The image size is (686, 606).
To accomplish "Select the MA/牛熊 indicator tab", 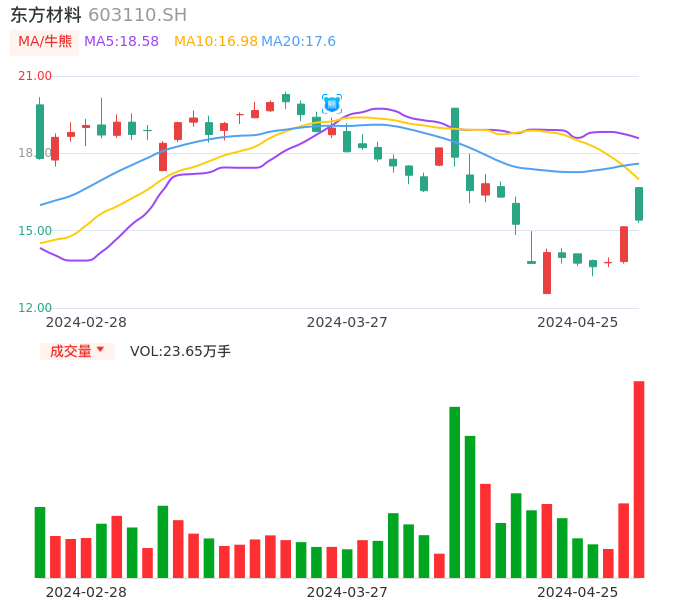I will [x=45, y=42].
